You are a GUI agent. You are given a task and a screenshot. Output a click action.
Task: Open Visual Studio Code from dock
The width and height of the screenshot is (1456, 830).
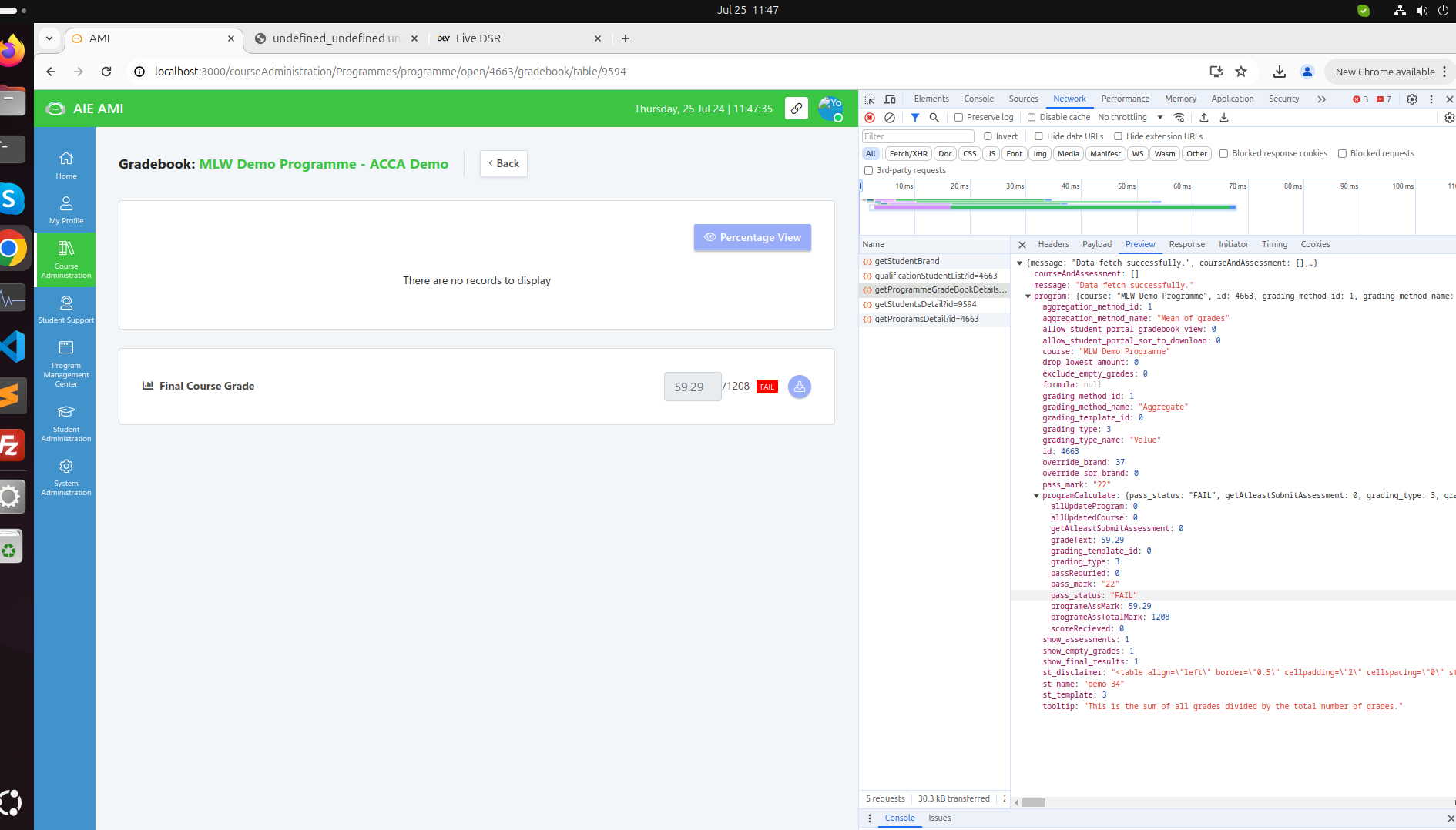[x=13, y=346]
